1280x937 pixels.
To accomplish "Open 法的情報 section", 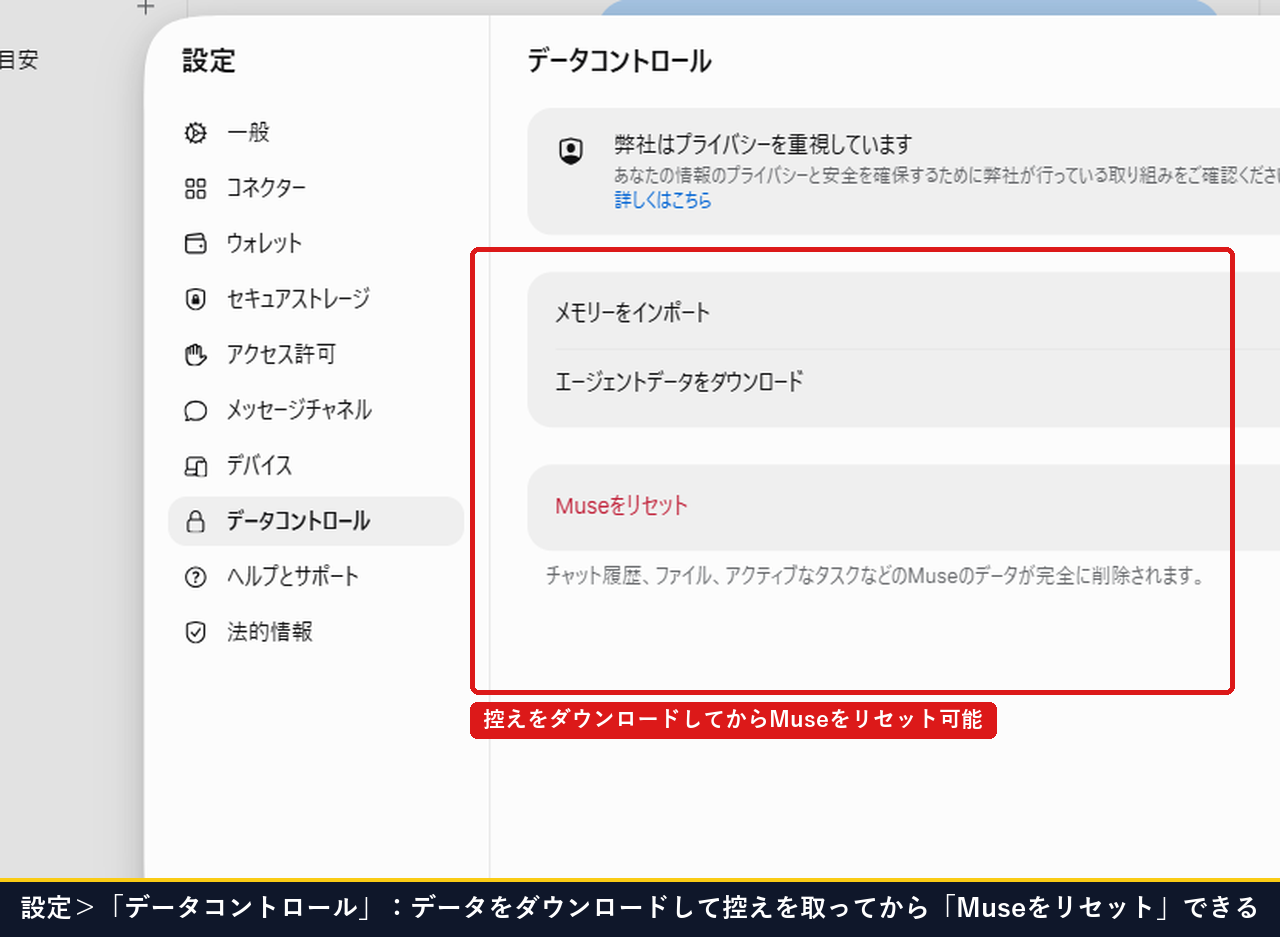I will [x=316, y=632].
